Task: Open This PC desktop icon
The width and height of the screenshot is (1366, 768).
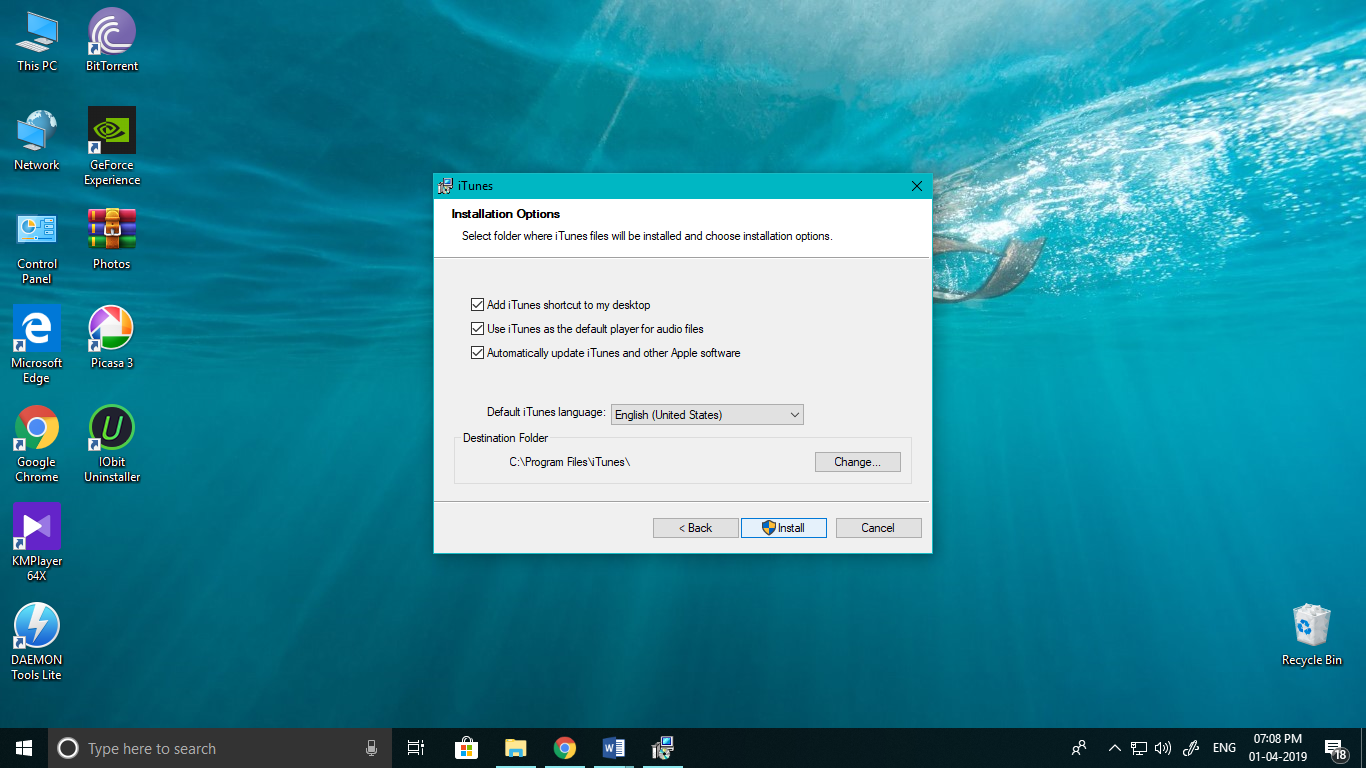Action: [37, 41]
